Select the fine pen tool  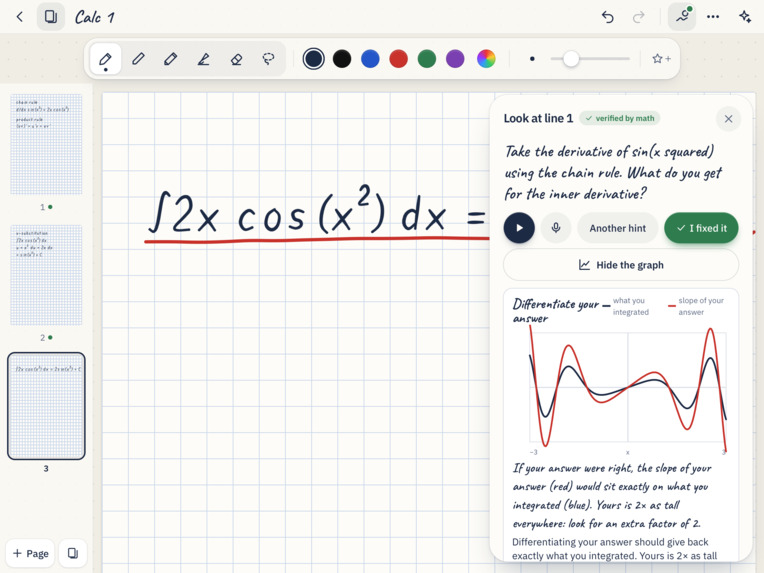[x=106, y=59]
